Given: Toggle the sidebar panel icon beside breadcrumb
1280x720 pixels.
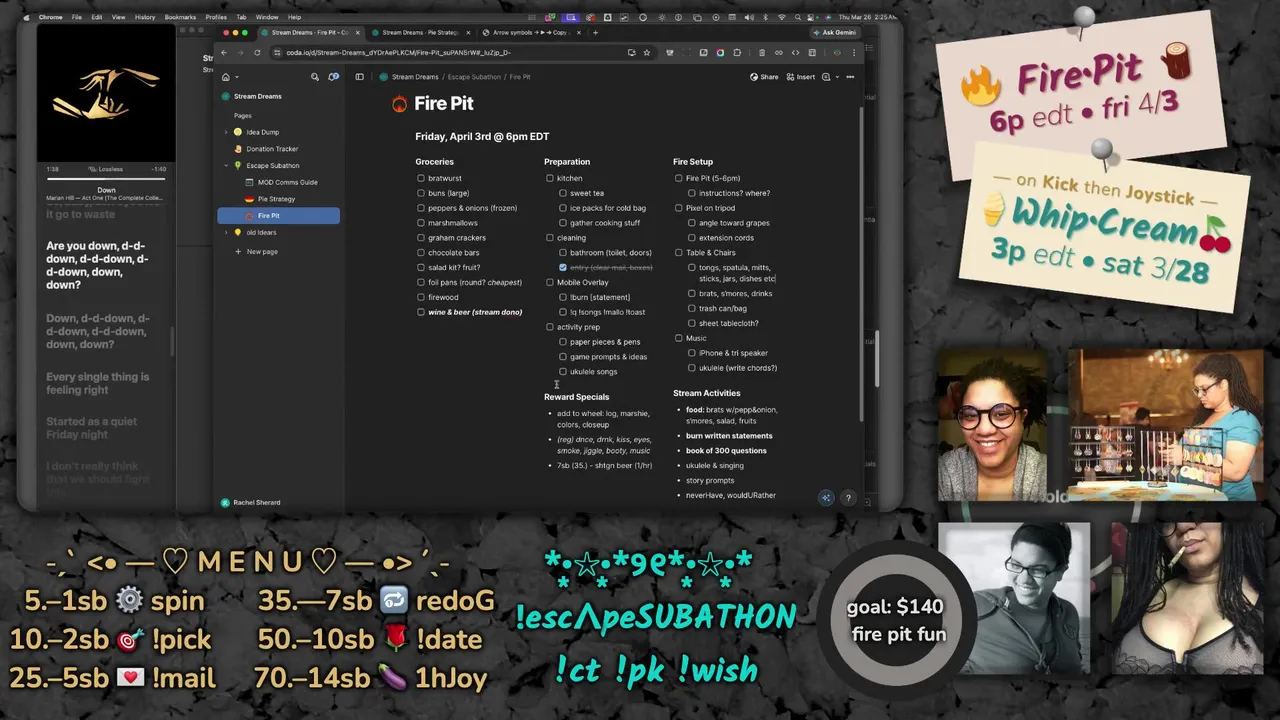Looking at the screenshot, I should coord(360,77).
